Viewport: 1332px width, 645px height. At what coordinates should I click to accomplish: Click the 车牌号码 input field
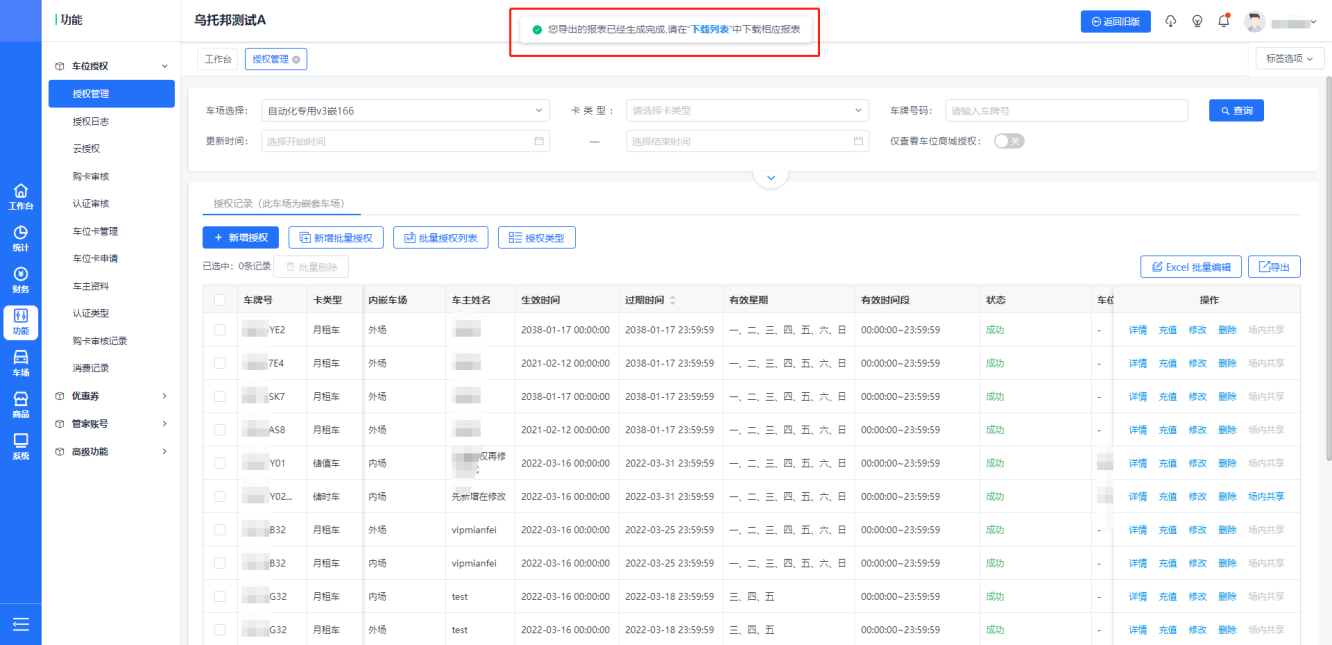click(1066, 110)
